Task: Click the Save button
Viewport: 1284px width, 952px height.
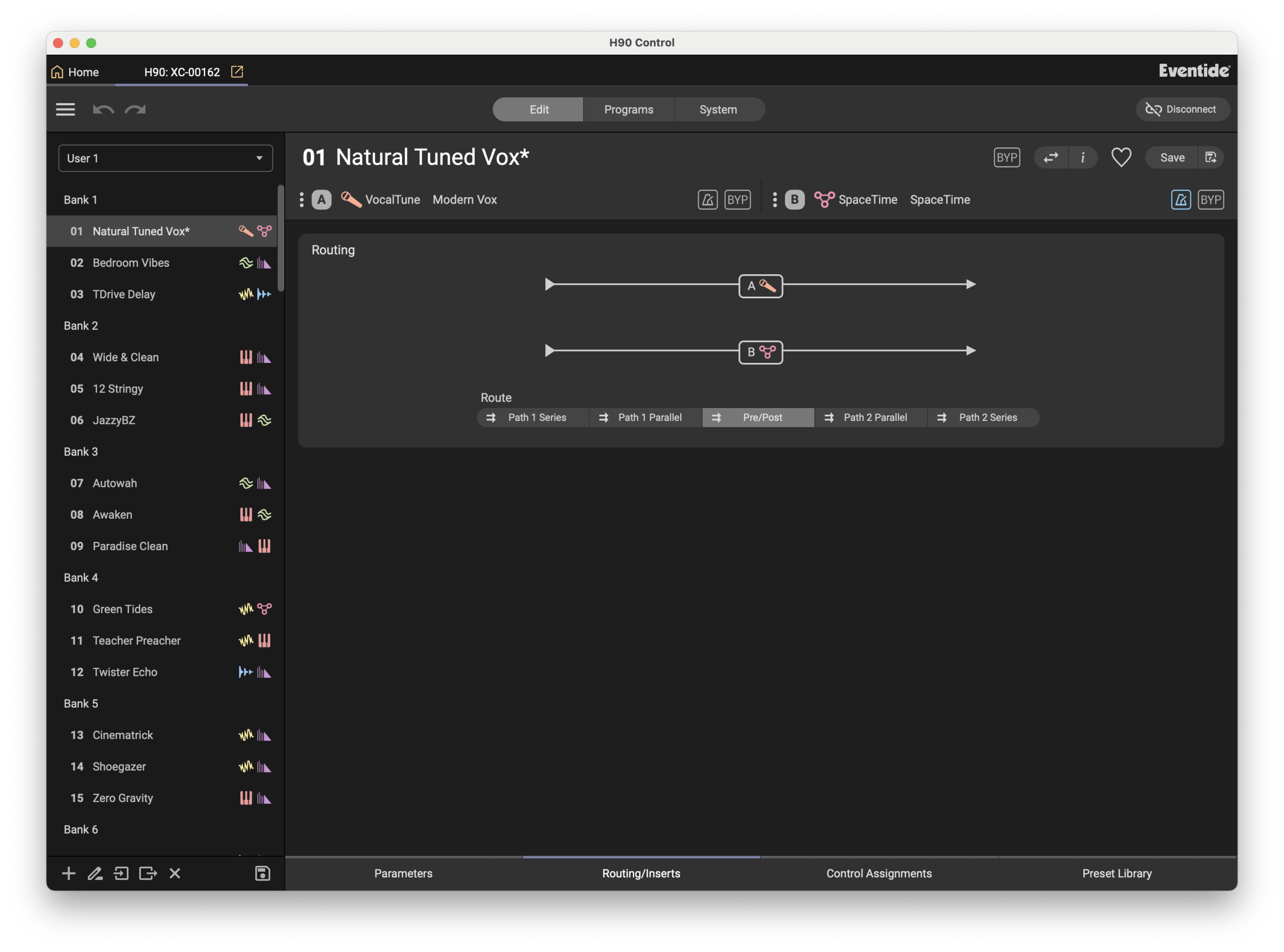Action: coord(1172,157)
